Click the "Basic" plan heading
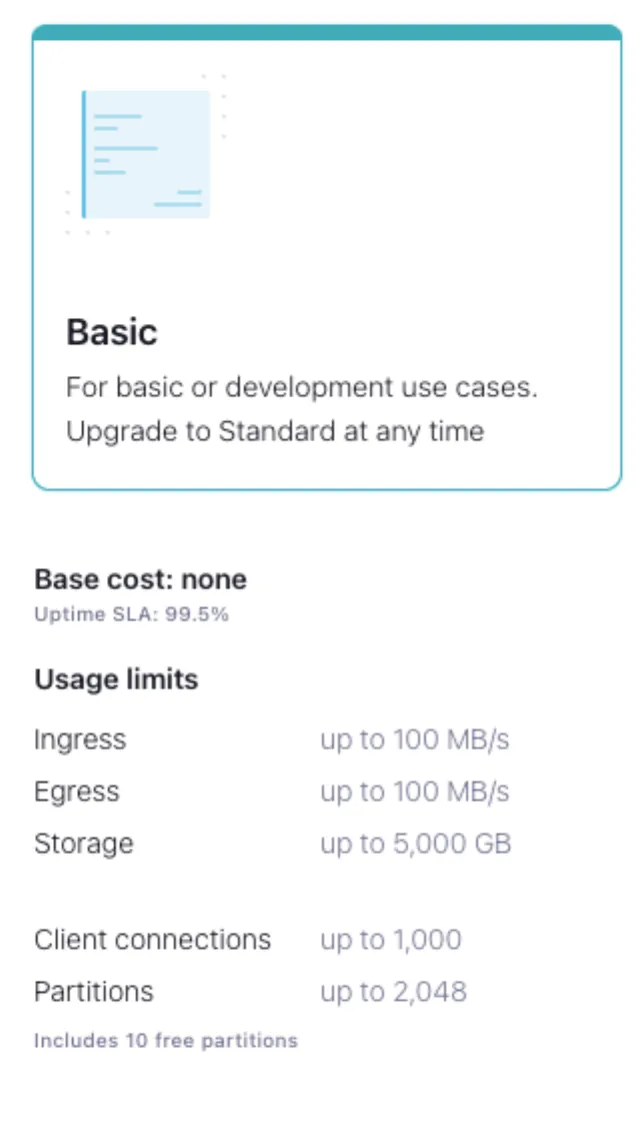This screenshot has height=1126, width=638. [112, 332]
